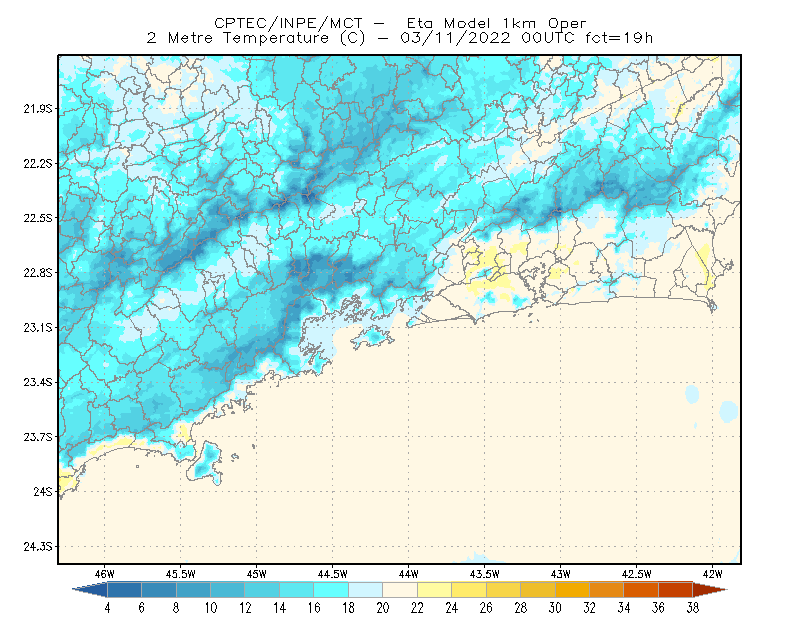Click the darkest blue swatch between 4 and 6

(x=124, y=590)
